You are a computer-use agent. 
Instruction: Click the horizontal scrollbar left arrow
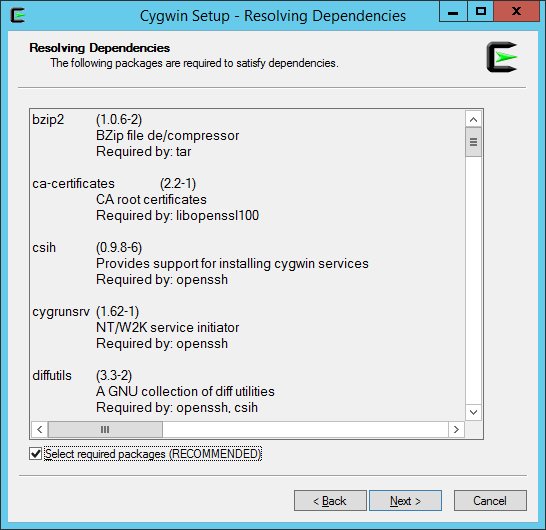[40, 429]
